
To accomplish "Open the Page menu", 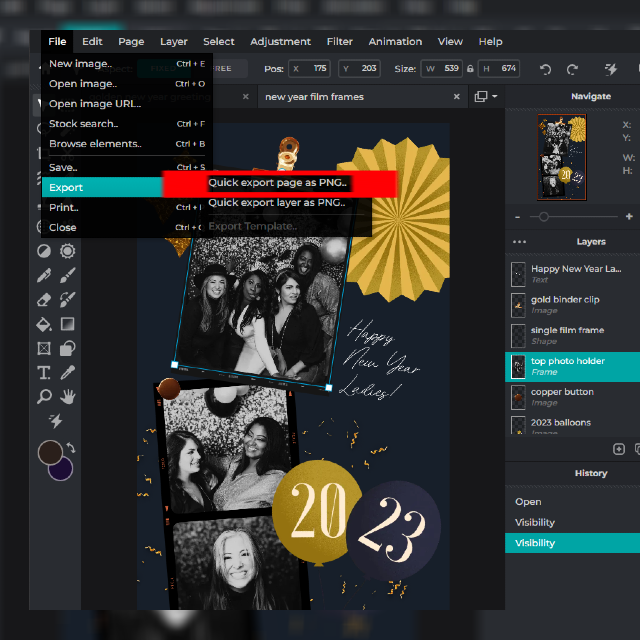I will click(131, 42).
